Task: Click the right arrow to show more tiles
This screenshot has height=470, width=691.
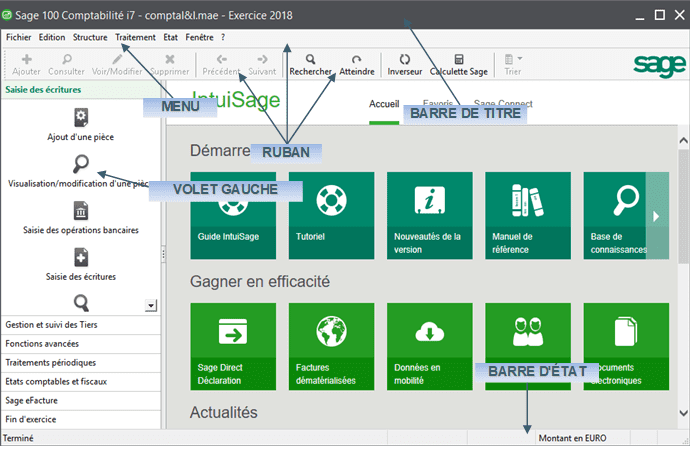Action: tap(656, 215)
